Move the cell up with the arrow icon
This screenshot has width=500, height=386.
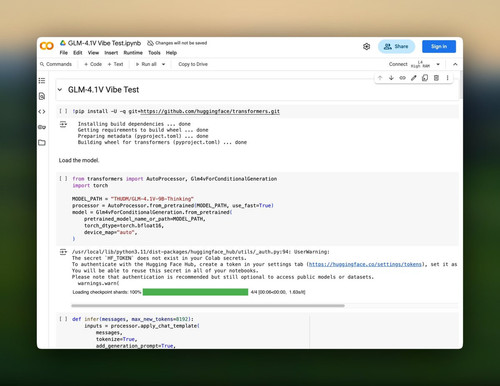[x=380, y=78]
